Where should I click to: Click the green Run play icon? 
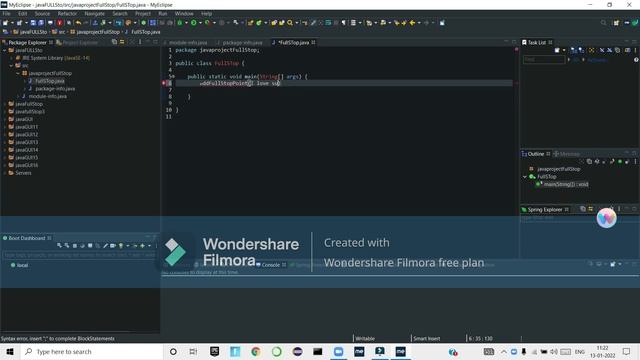click(x=193, y=23)
